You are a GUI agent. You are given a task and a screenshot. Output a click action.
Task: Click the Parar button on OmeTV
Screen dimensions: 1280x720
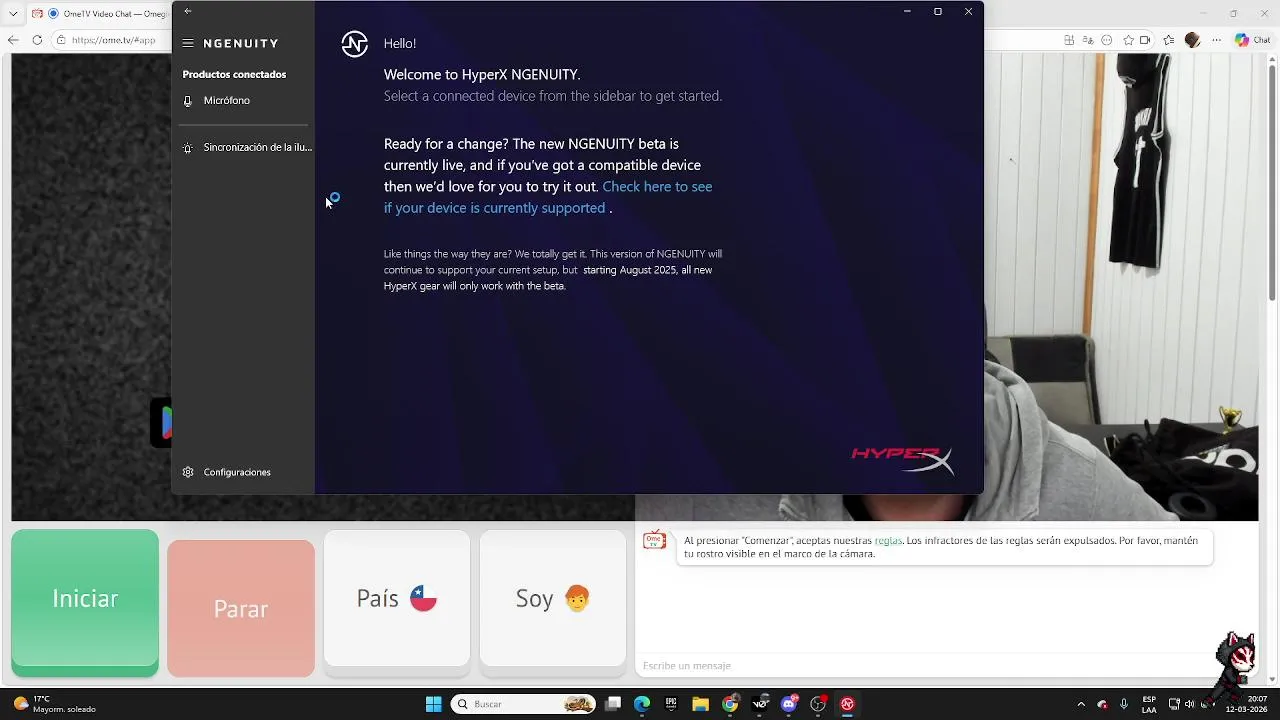pos(241,608)
